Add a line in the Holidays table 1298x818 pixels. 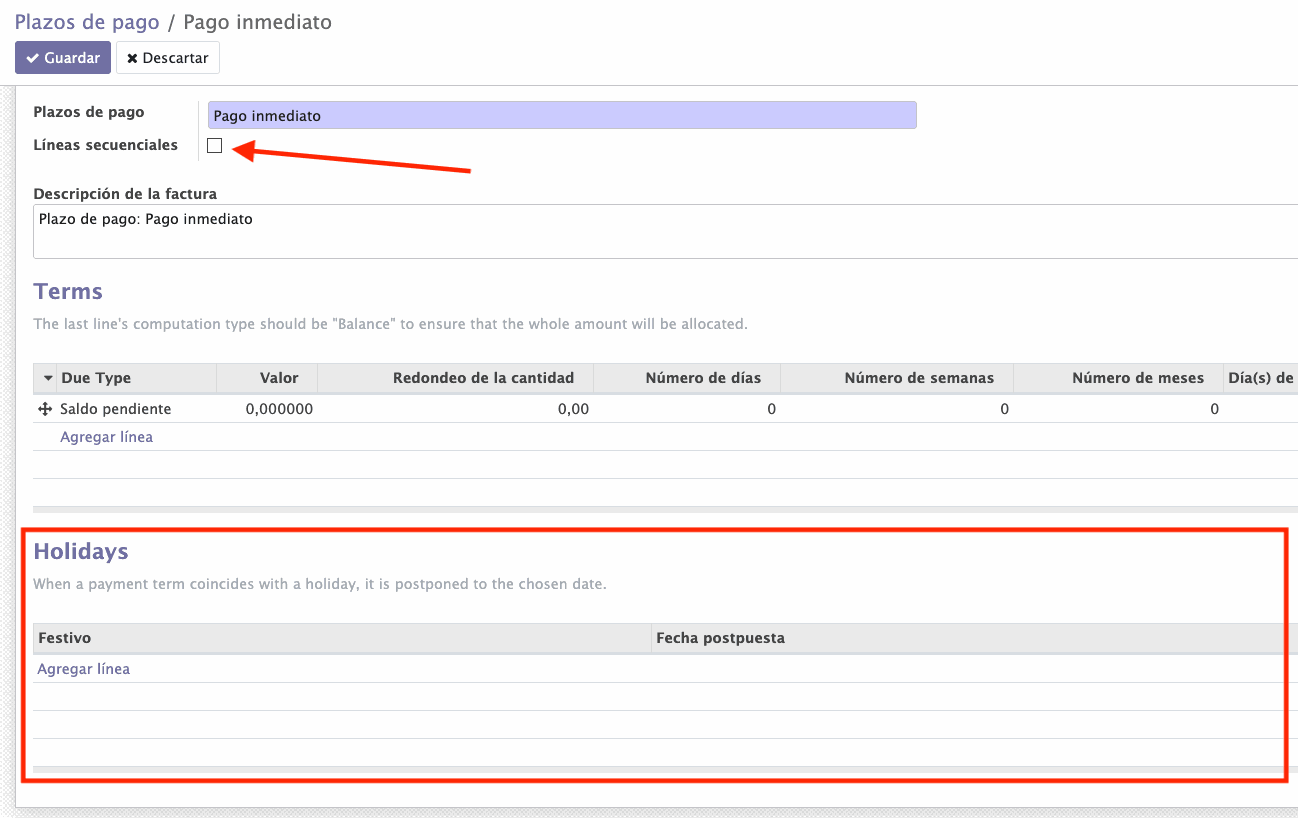point(83,669)
